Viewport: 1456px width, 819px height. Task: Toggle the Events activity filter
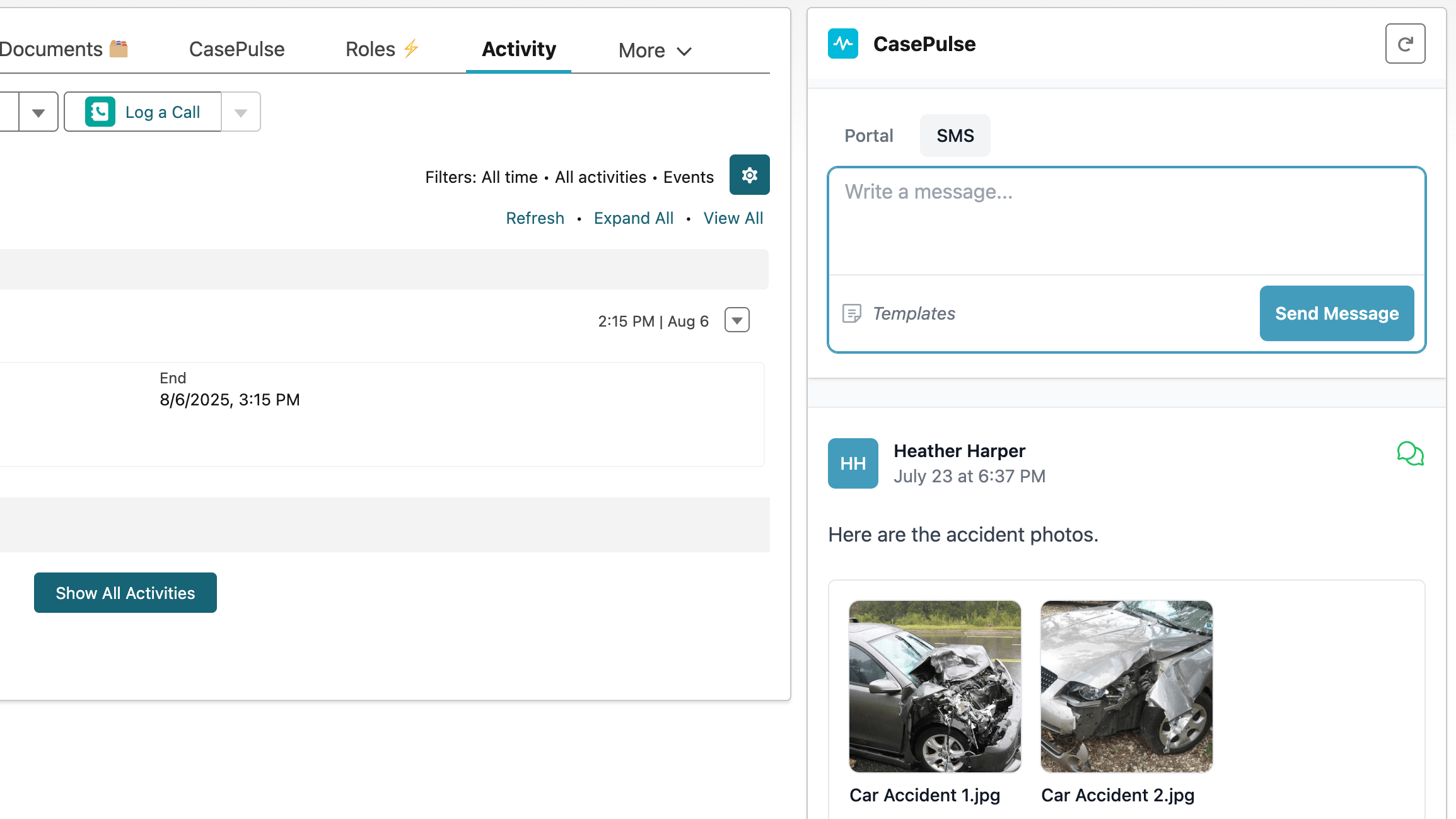688,177
